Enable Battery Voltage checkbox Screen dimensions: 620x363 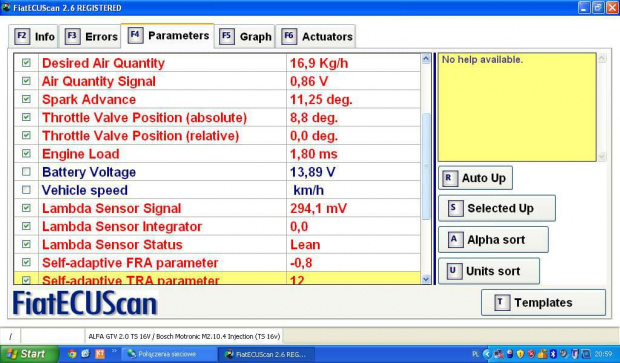(x=26, y=172)
